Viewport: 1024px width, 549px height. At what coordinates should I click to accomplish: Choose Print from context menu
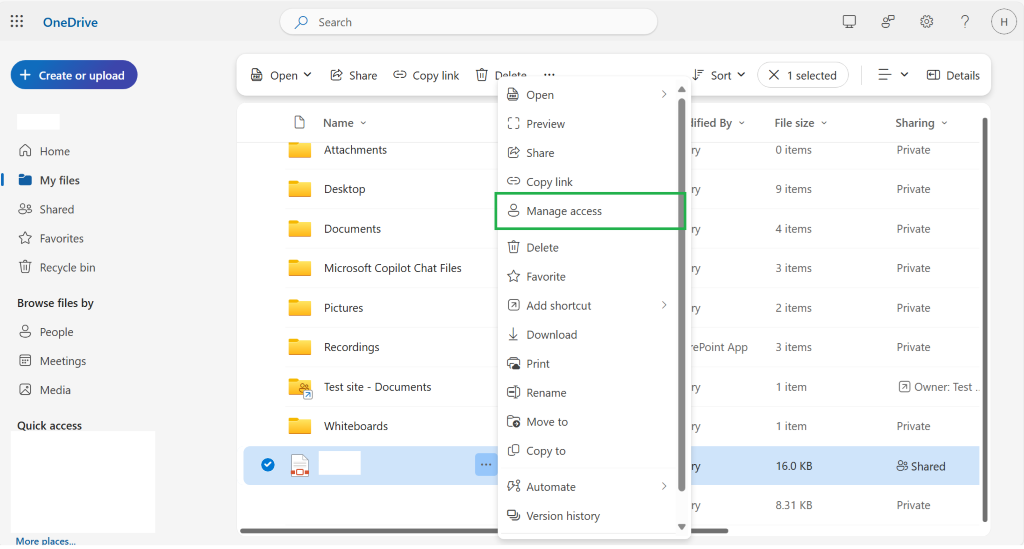[x=588, y=364]
